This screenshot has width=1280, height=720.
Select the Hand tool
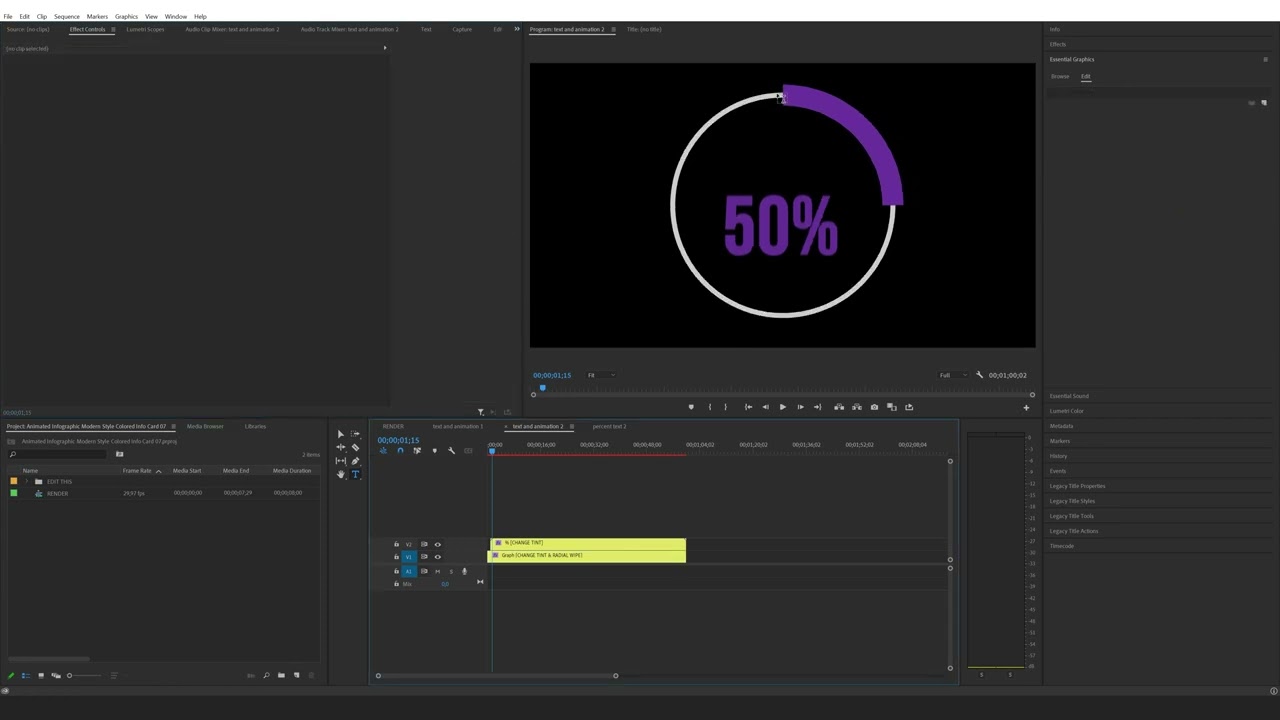click(x=340, y=474)
